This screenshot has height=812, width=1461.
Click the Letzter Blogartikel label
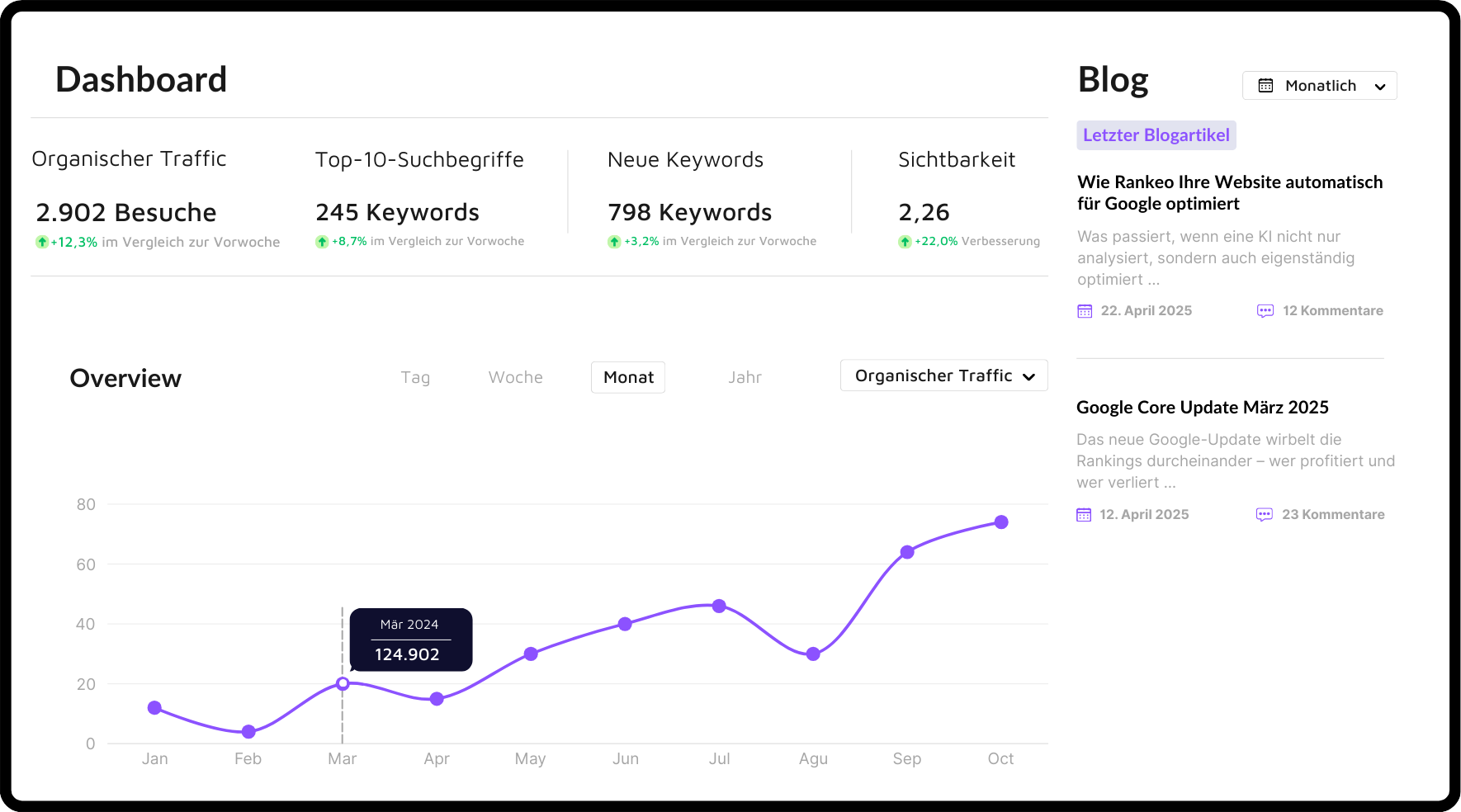pyautogui.click(x=1156, y=135)
